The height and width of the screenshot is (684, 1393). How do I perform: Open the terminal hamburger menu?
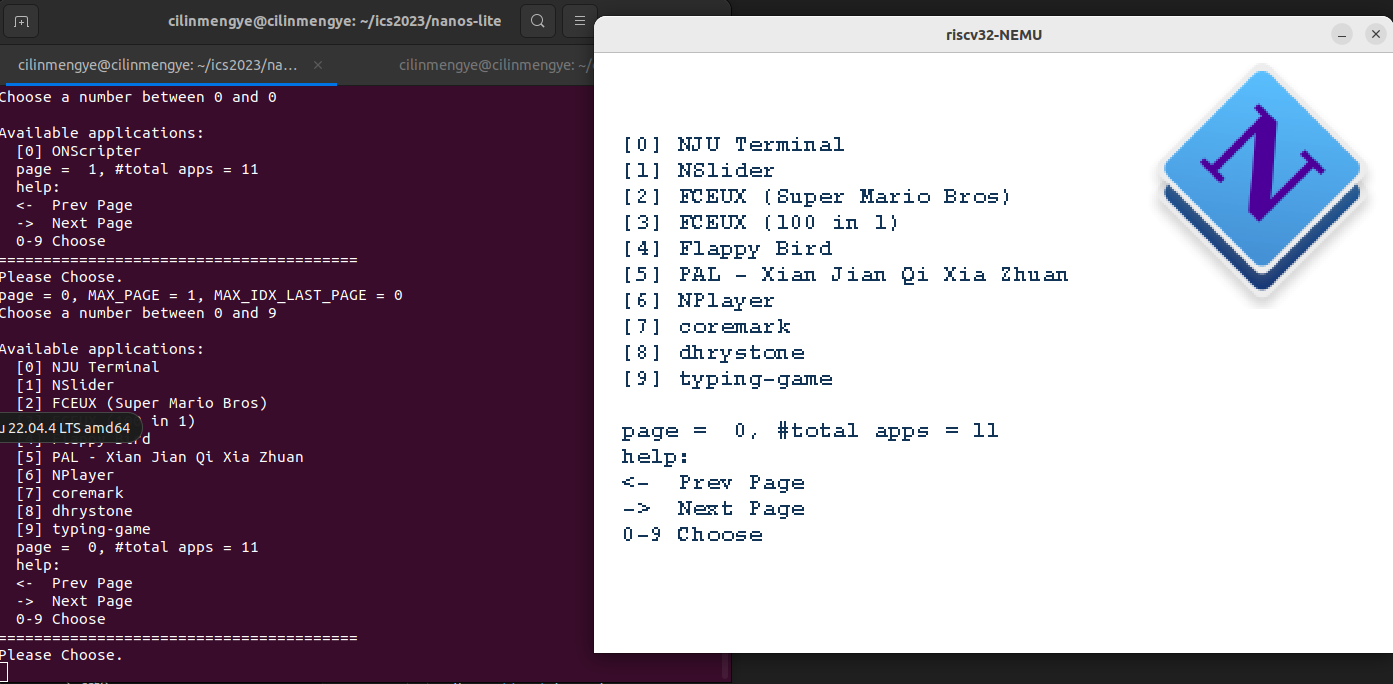click(579, 21)
